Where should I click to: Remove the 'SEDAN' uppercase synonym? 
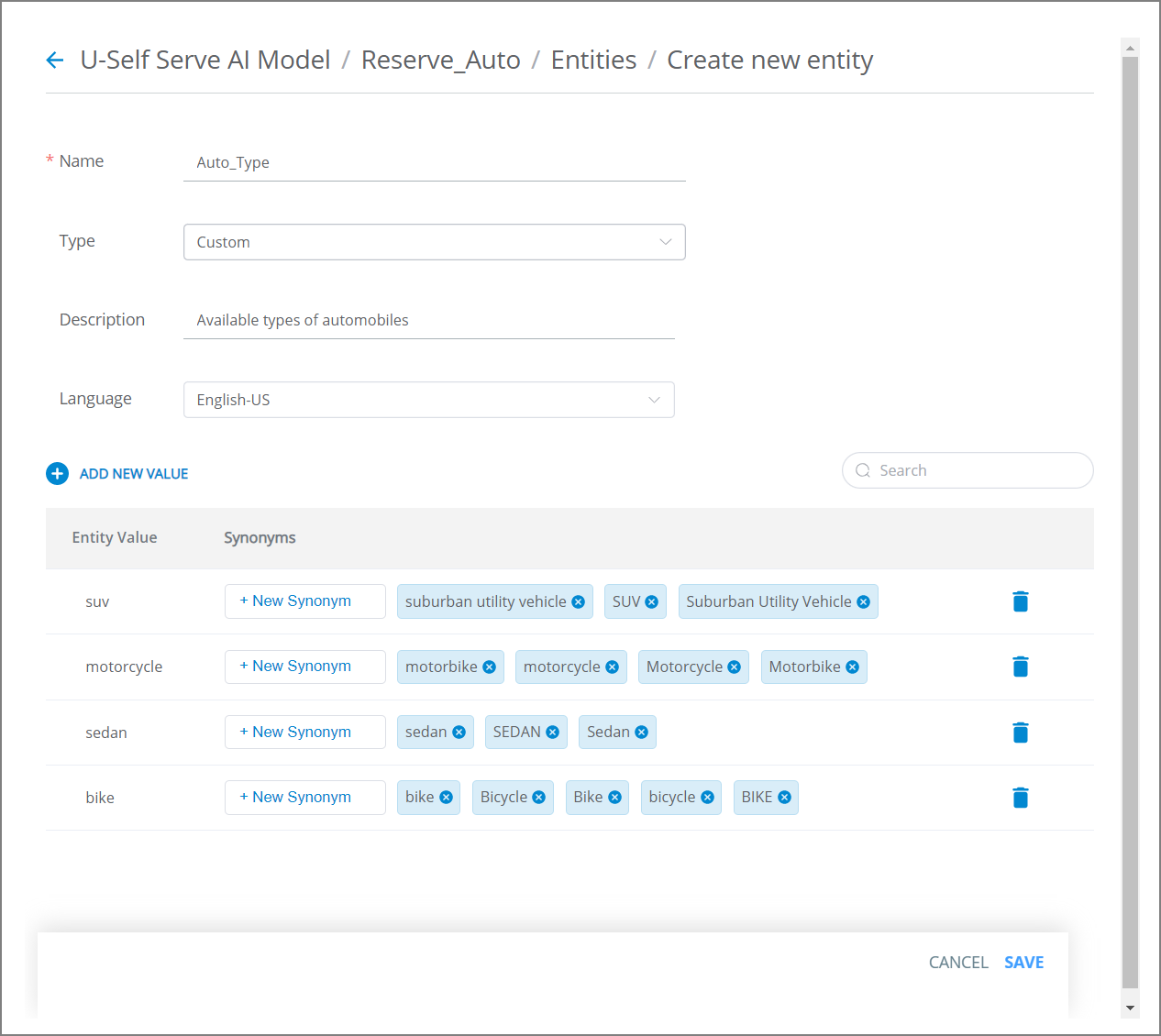pyautogui.click(x=553, y=733)
